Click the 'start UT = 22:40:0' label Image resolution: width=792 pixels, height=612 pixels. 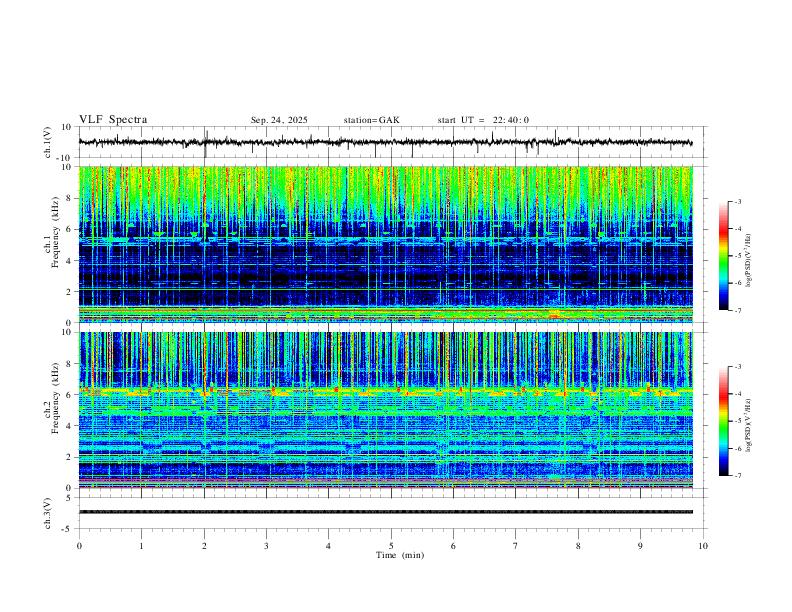(x=483, y=120)
